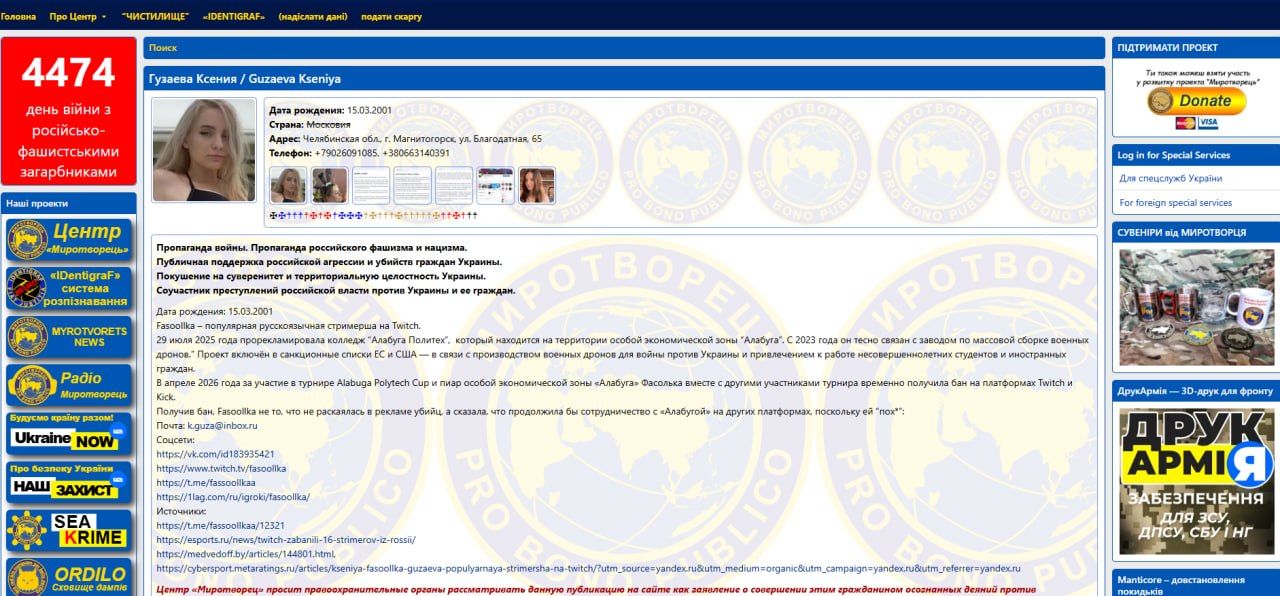Open the esports.ru news source link
The image size is (1280, 596).
click(x=286, y=539)
